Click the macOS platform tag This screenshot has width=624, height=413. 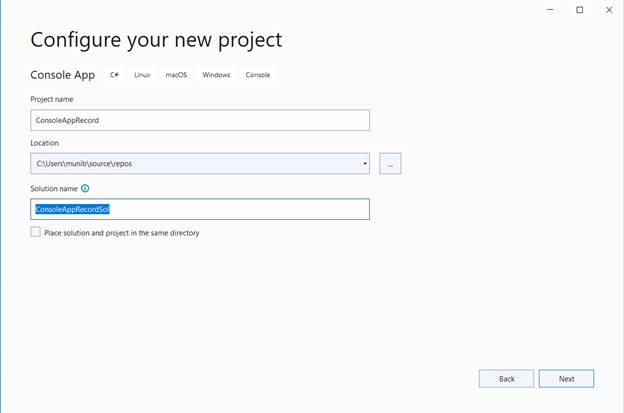coord(176,75)
